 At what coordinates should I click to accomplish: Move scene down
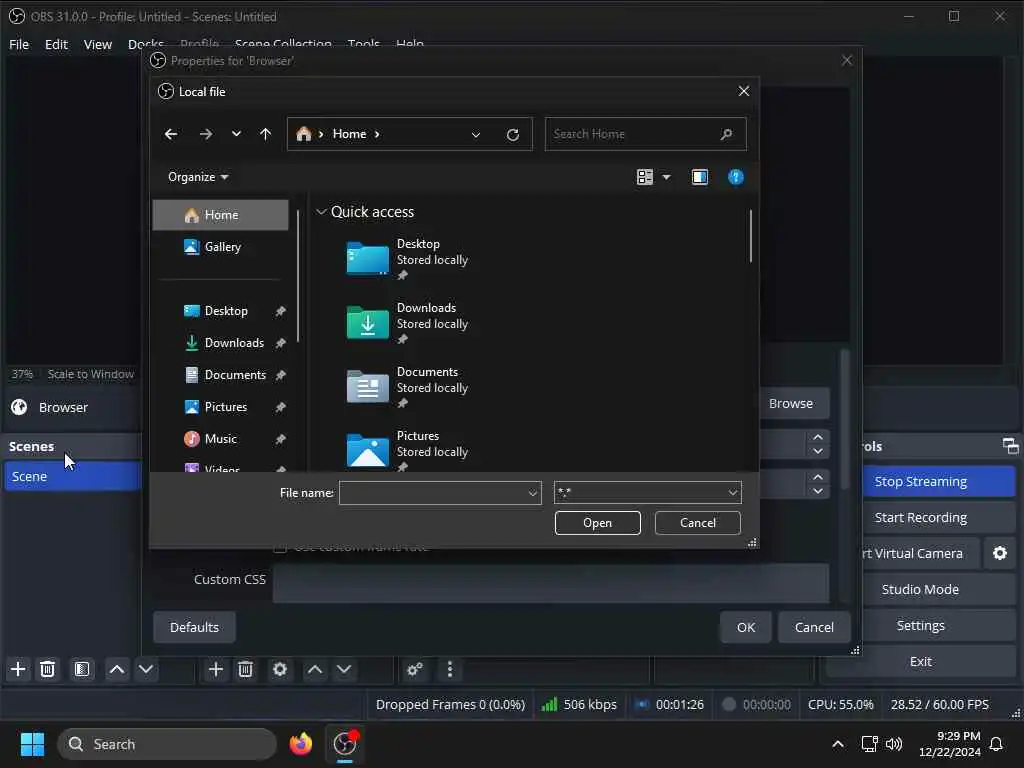click(x=146, y=669)
